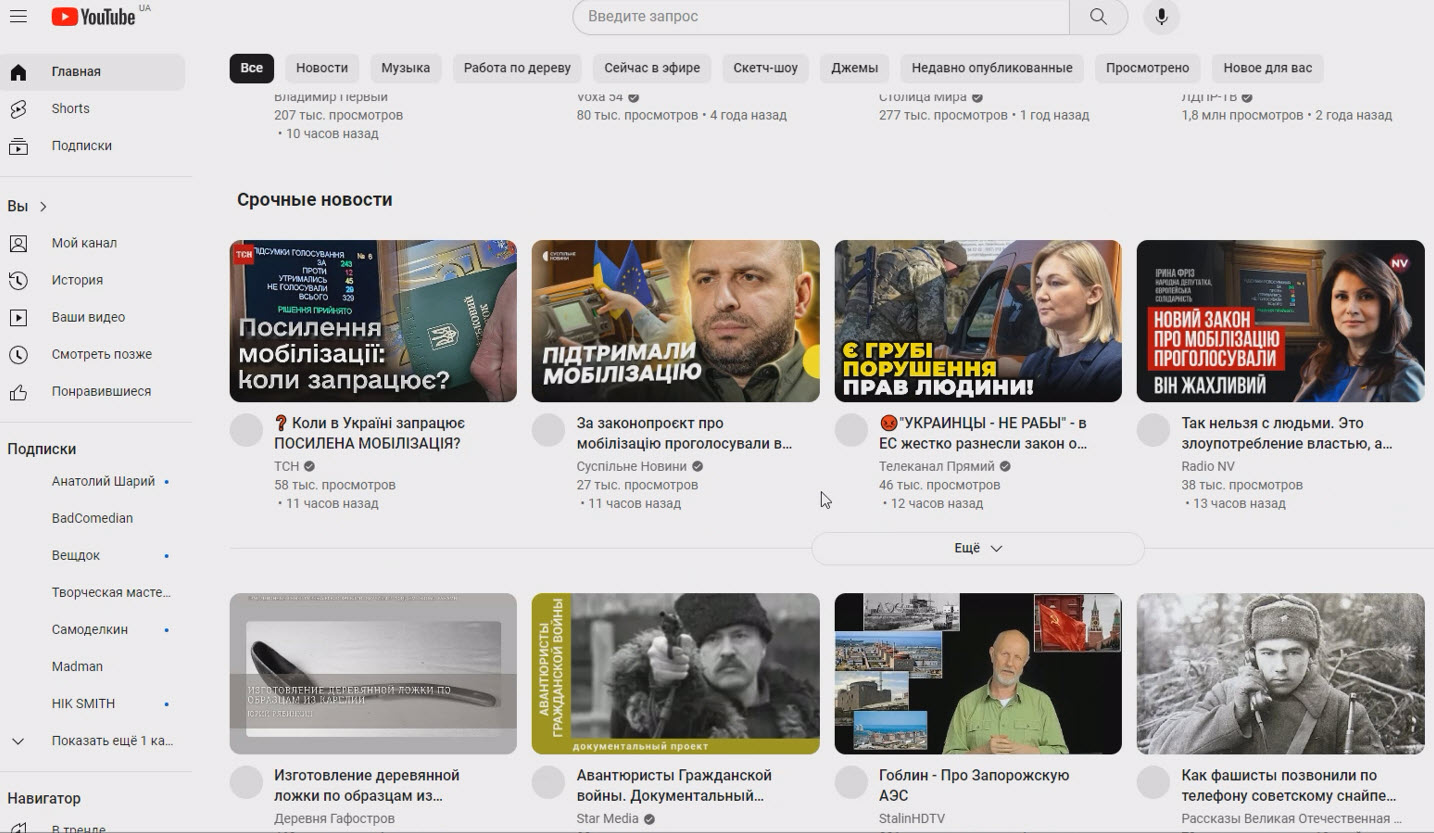
Task: Select the Просмотрено filter chip
Action: tap(1148, 68)
